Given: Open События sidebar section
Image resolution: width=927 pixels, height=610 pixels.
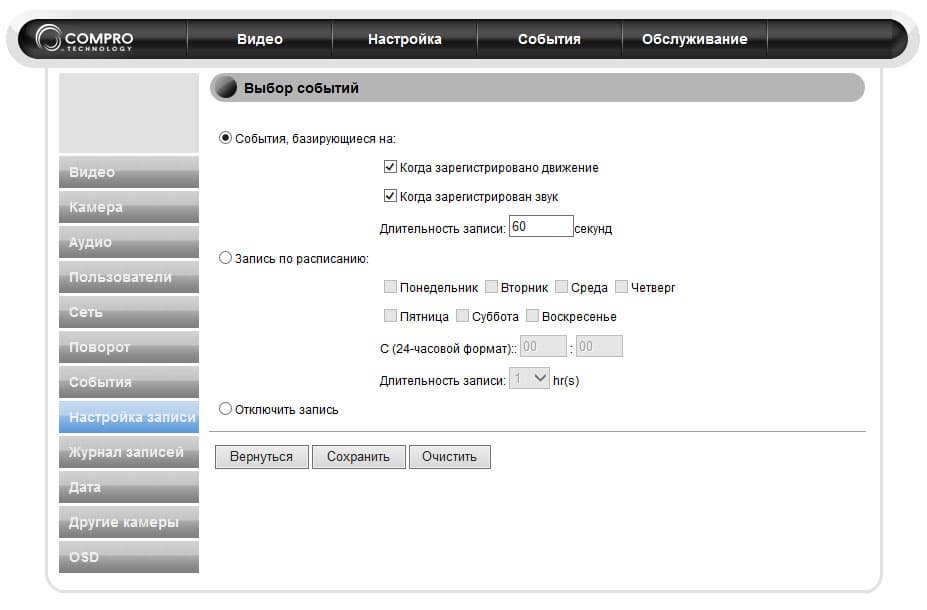Looking at the screenshot, I should click(129, 382).
